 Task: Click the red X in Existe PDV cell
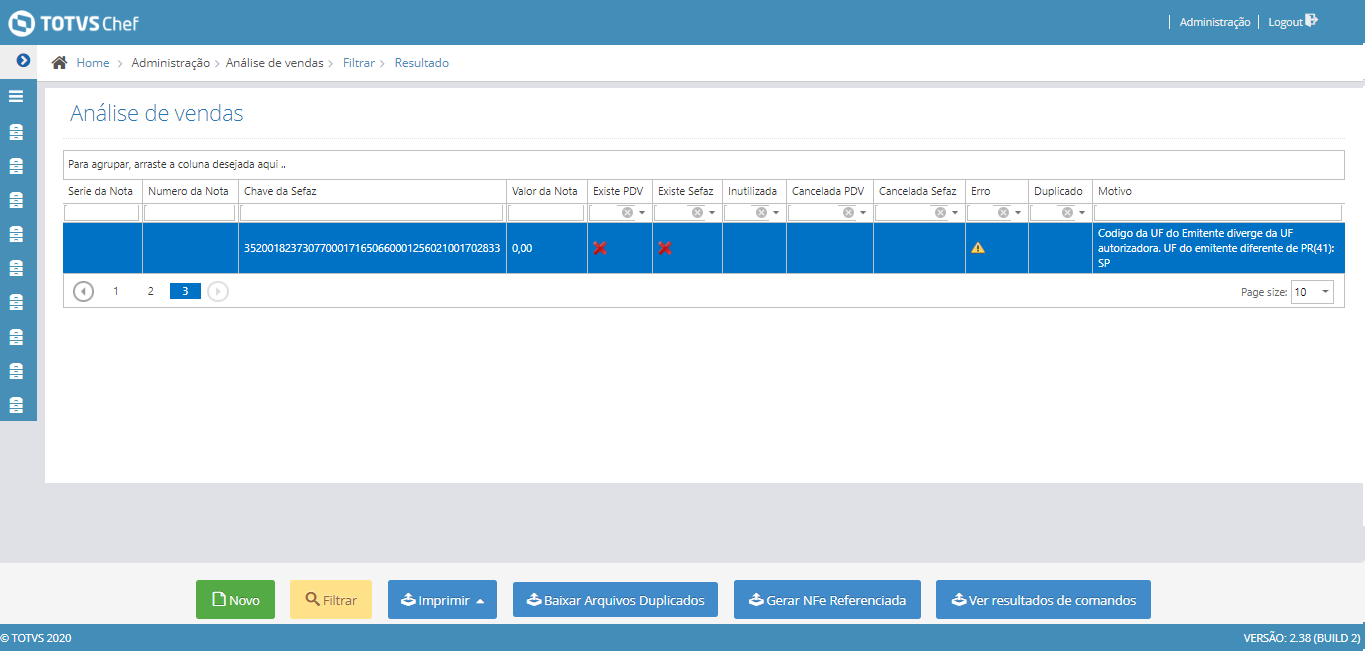point(600,248)
